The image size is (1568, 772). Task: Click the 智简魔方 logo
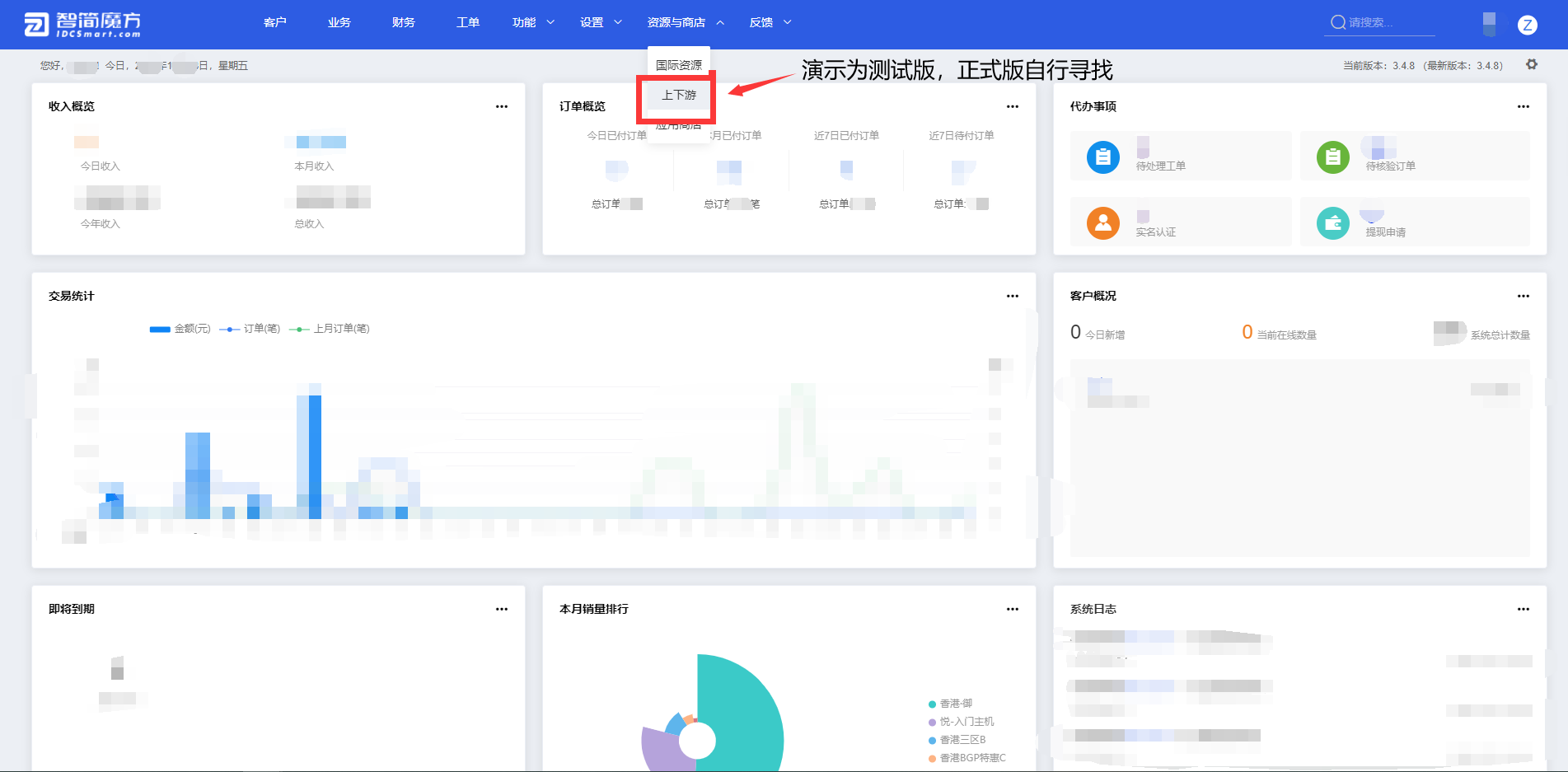(x=82, y=25)
